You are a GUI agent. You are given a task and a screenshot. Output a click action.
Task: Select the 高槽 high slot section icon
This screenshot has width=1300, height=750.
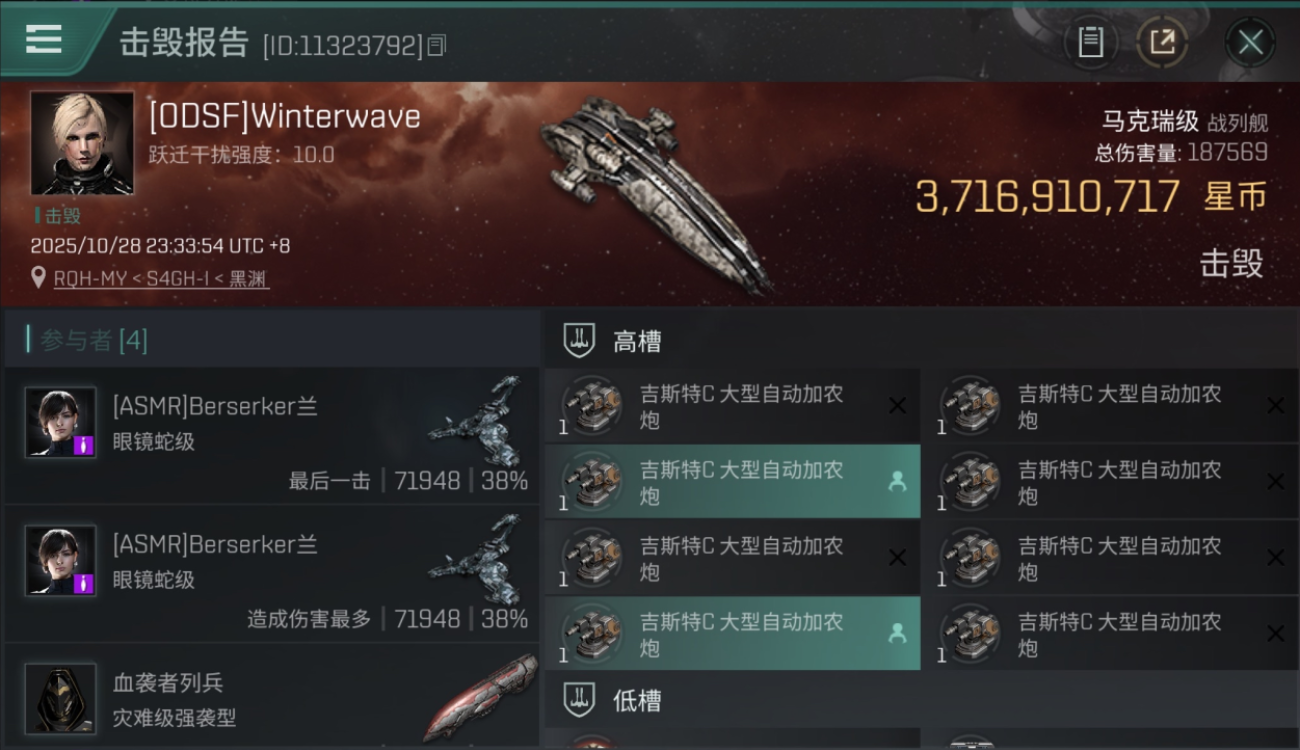click(579, 341)
